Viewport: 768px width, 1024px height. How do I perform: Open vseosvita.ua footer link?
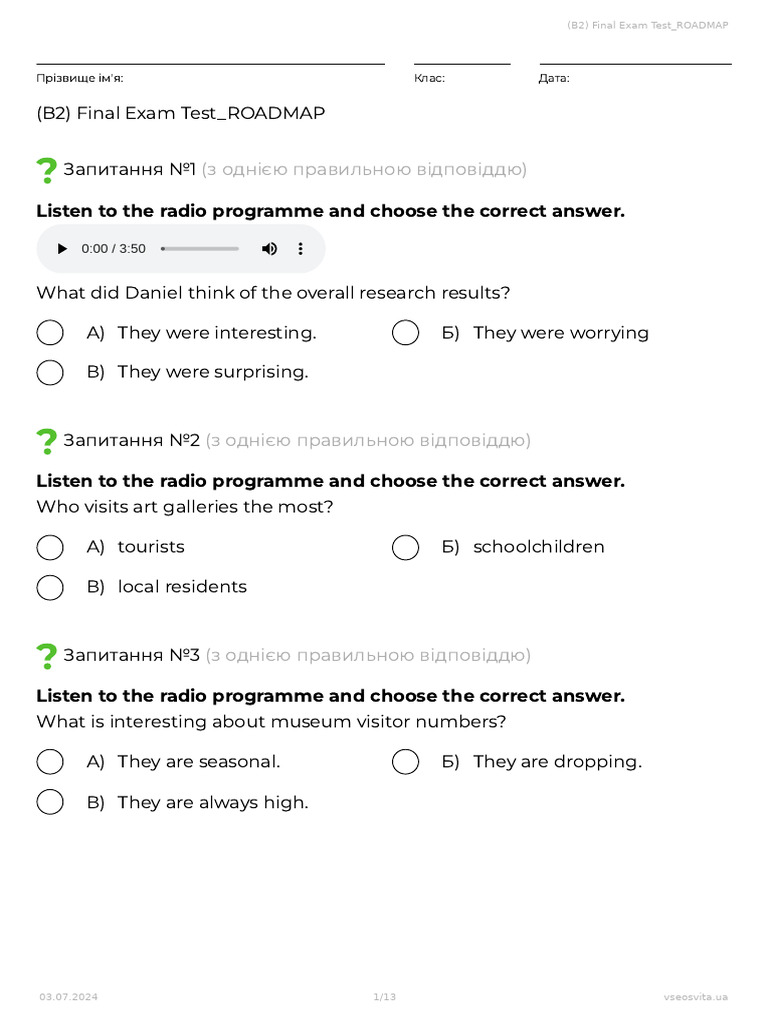coord(696,997)
